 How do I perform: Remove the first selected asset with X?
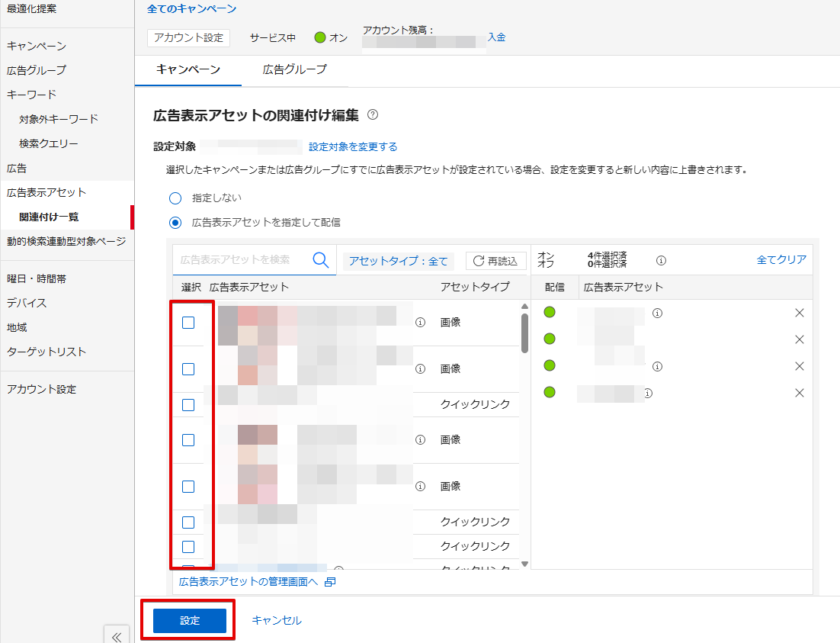tap(799, 313)
